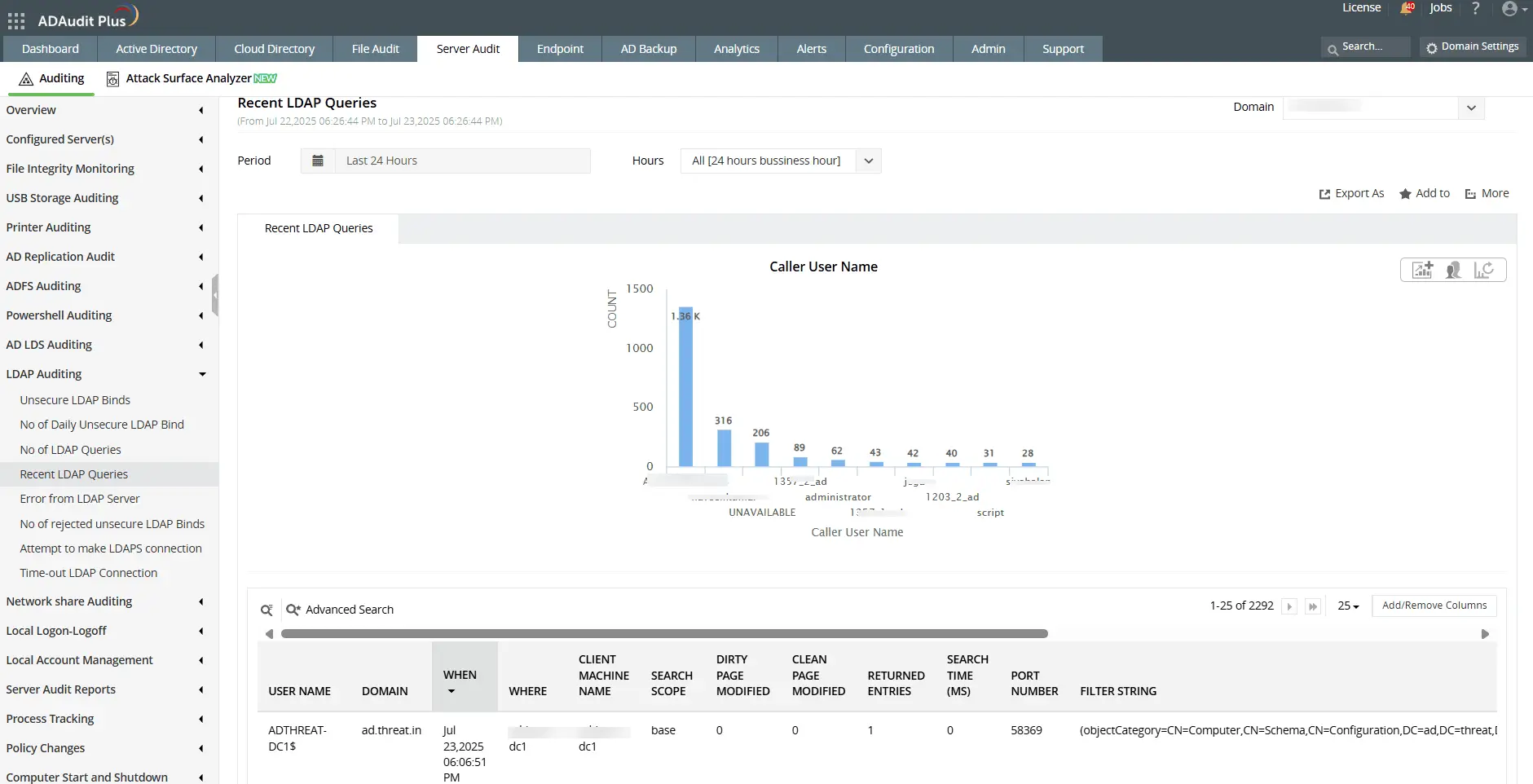1533x784 pixels.
Task: Open the help question mark icon
Action: coord(1475,9)
